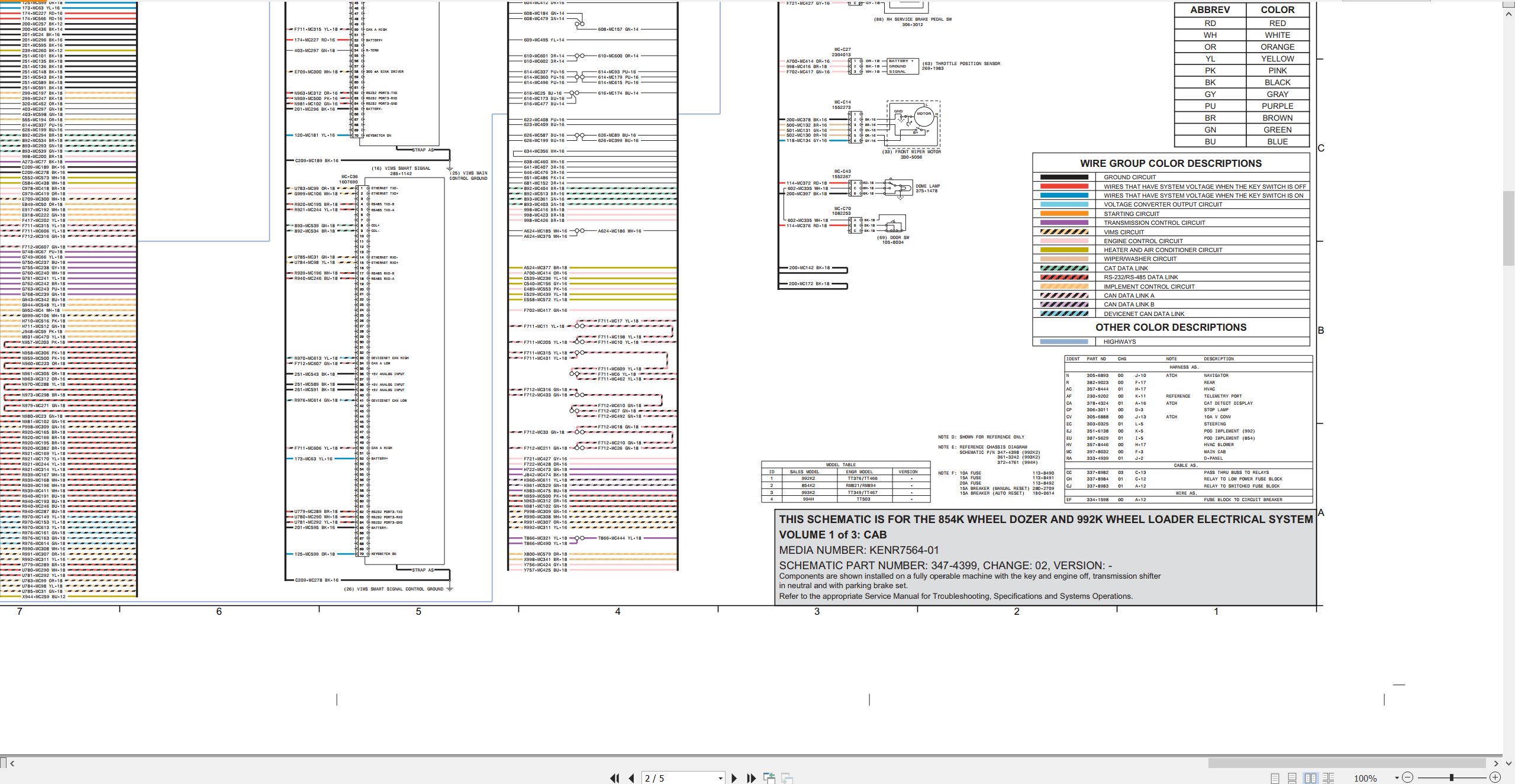Click the 'PURPLE' color name cell
The width and height of the screenshot is (1515, 784).
point(1277,106)
